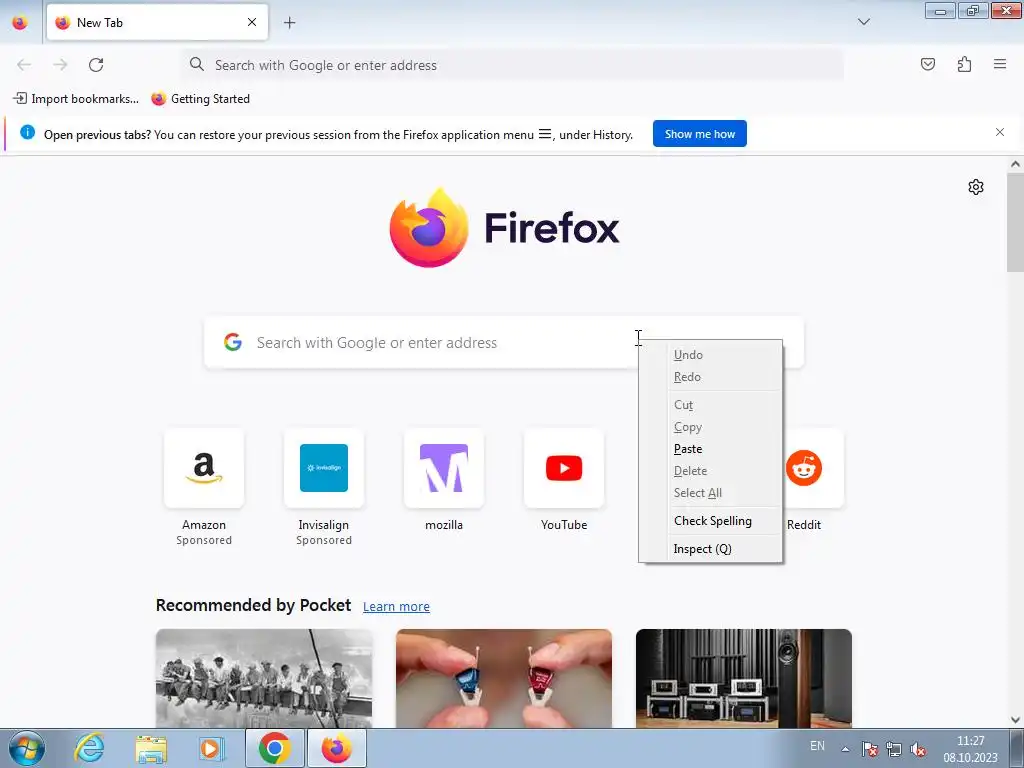Open the Firefox application menu hamburger icon
The height and width of the screenshot is (768, 1024).
tap(999, 64)
